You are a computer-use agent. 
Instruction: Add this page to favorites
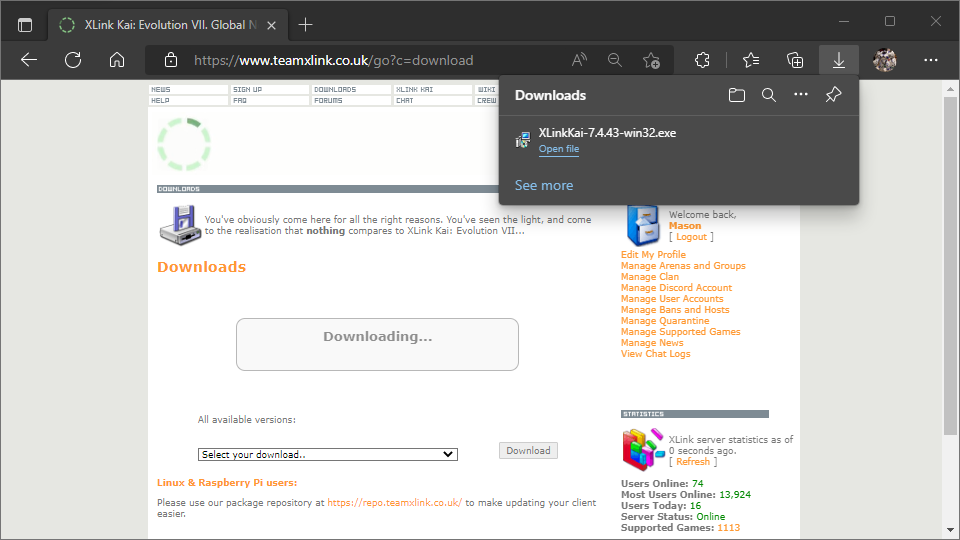coord(651,60)
